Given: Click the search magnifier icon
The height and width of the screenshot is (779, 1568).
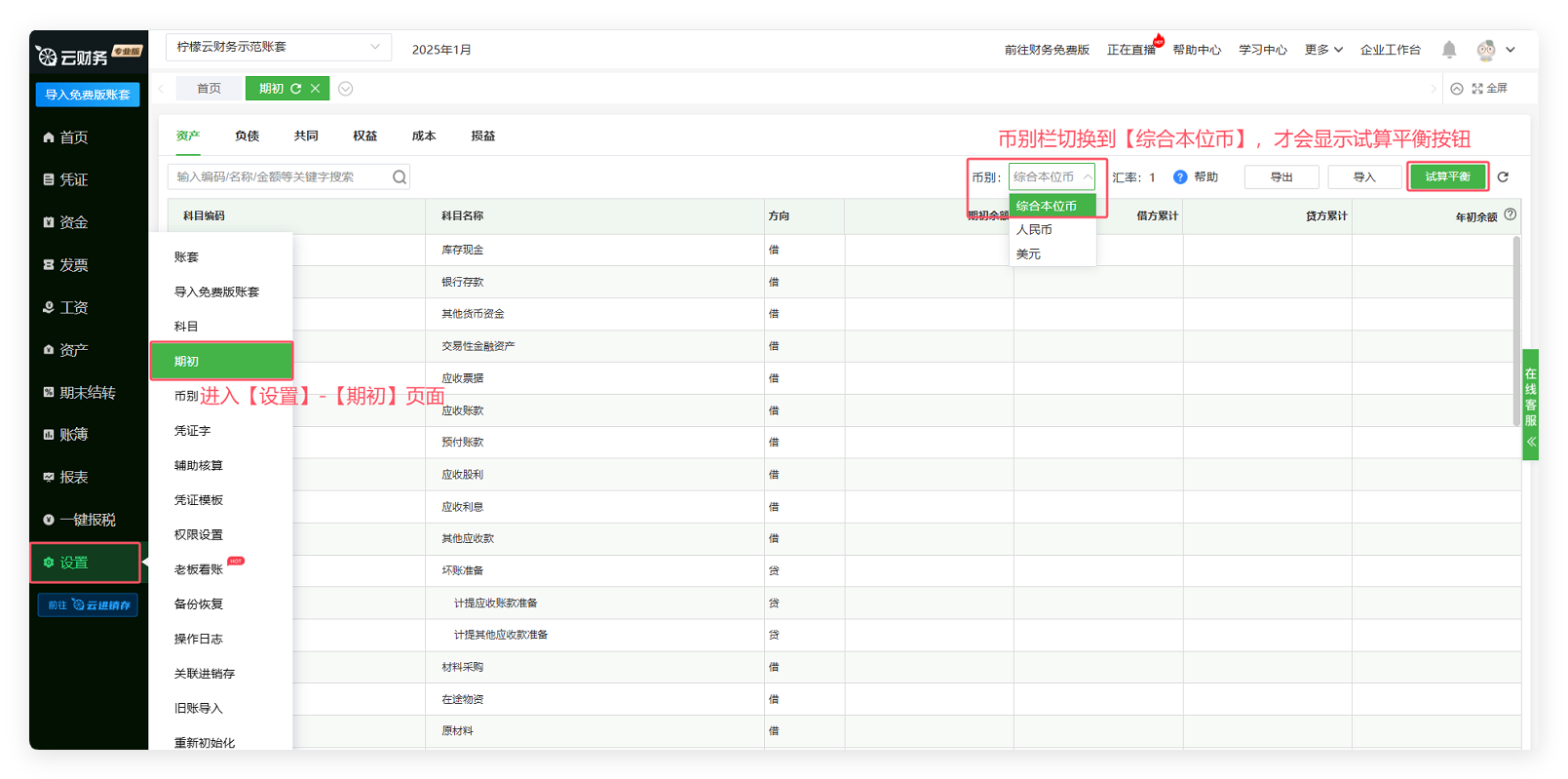Looking at the screenshot, I should click(400, 177).
